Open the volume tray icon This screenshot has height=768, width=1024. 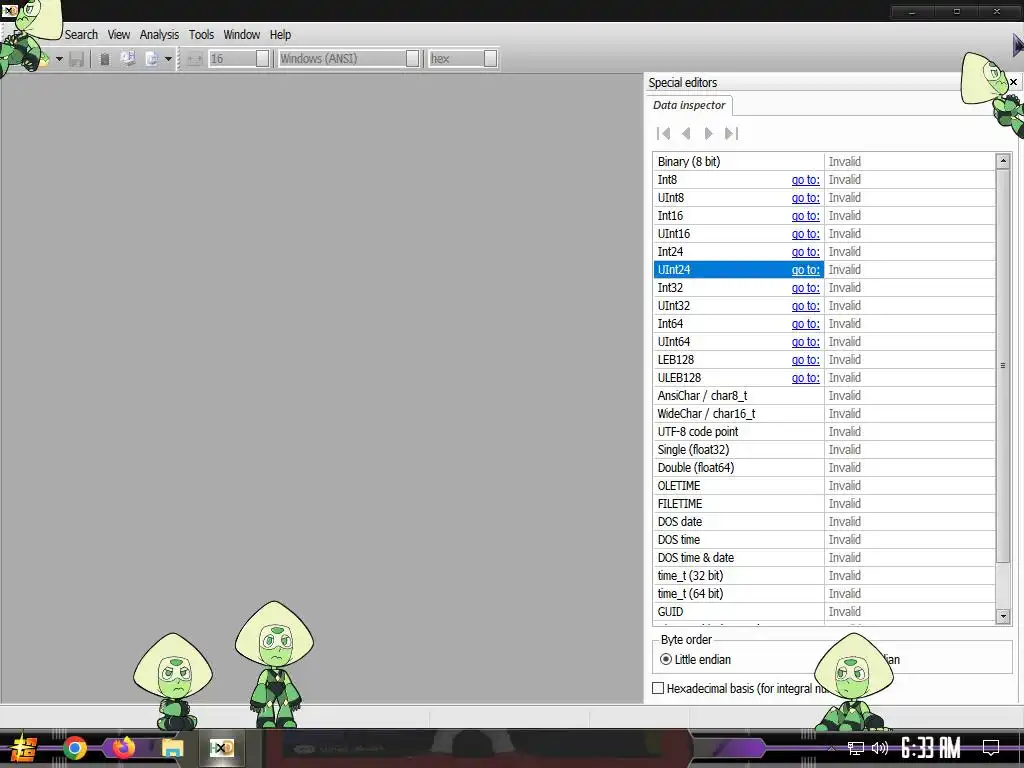coord(880,748)
